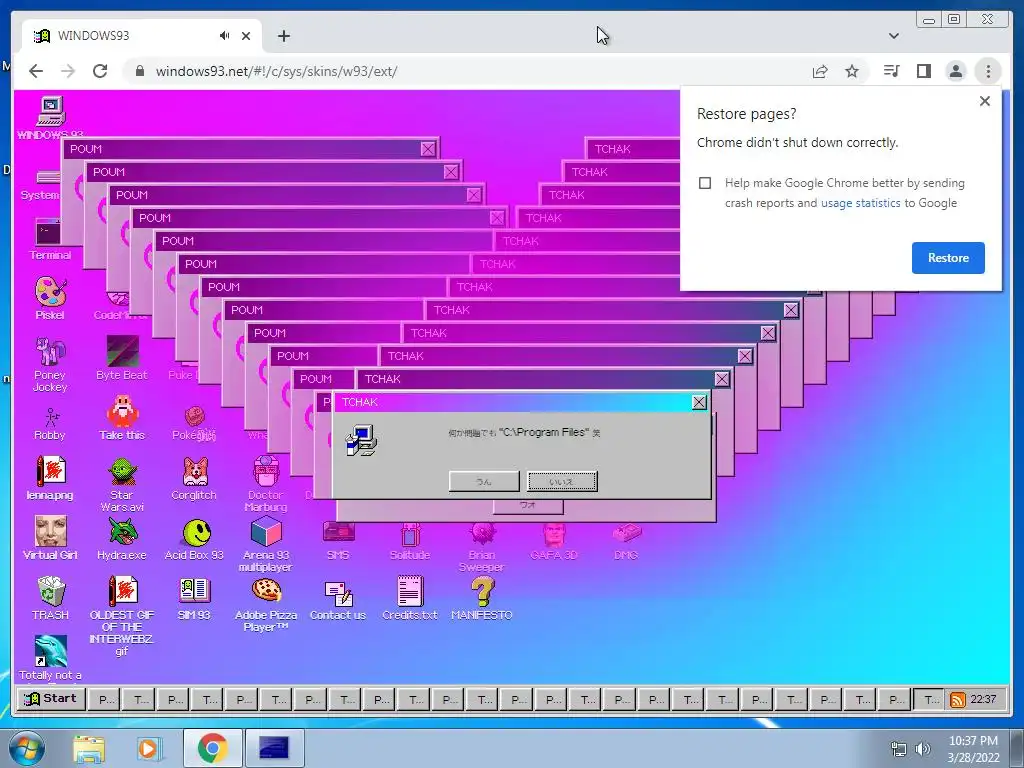Screen dimensions: 1024x768
Task: Open Doctor Marburg icon
Action: pyautogui.click(x=266, y=484)
